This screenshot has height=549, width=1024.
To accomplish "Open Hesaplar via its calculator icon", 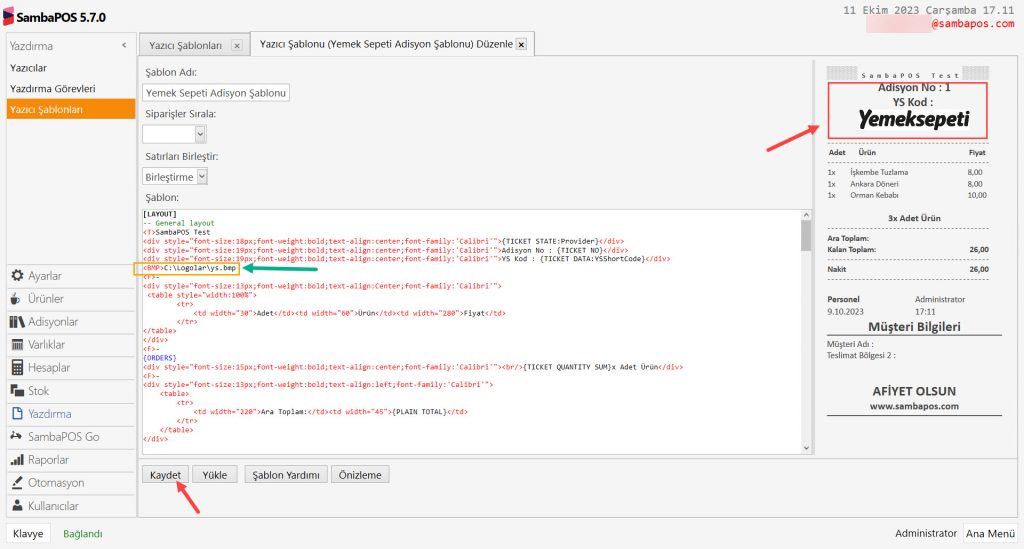I will tap(17, 368).
